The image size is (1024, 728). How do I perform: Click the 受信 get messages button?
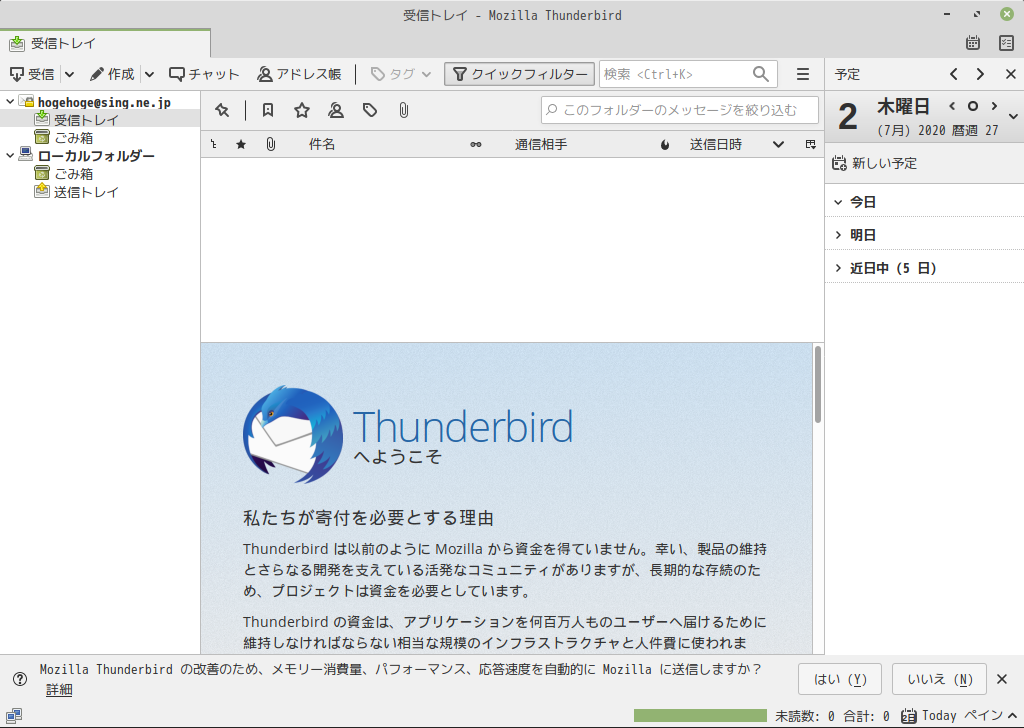tap(32, 74)
